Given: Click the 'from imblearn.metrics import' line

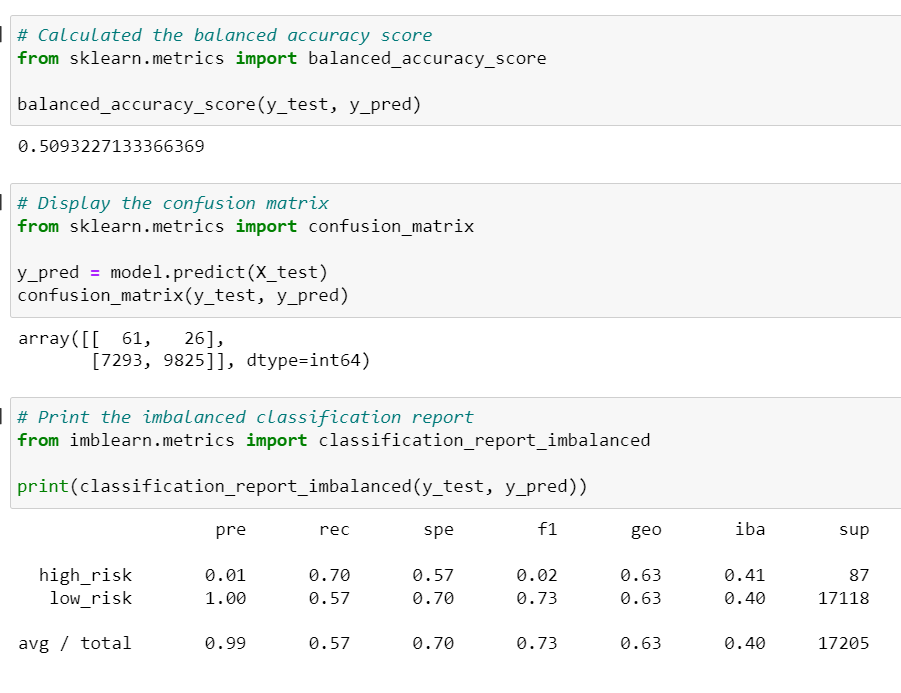Looking at the screenshot, I should point(334,440).
